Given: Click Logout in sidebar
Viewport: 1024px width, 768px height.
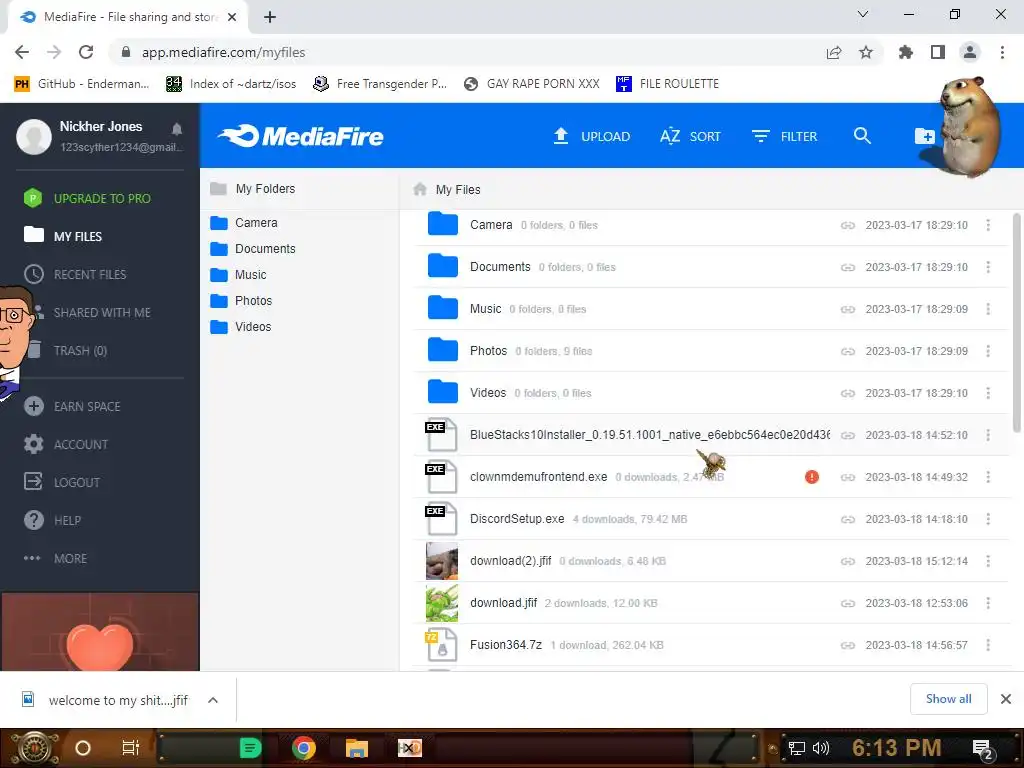Looking at the screenshot, I should 62,483.
